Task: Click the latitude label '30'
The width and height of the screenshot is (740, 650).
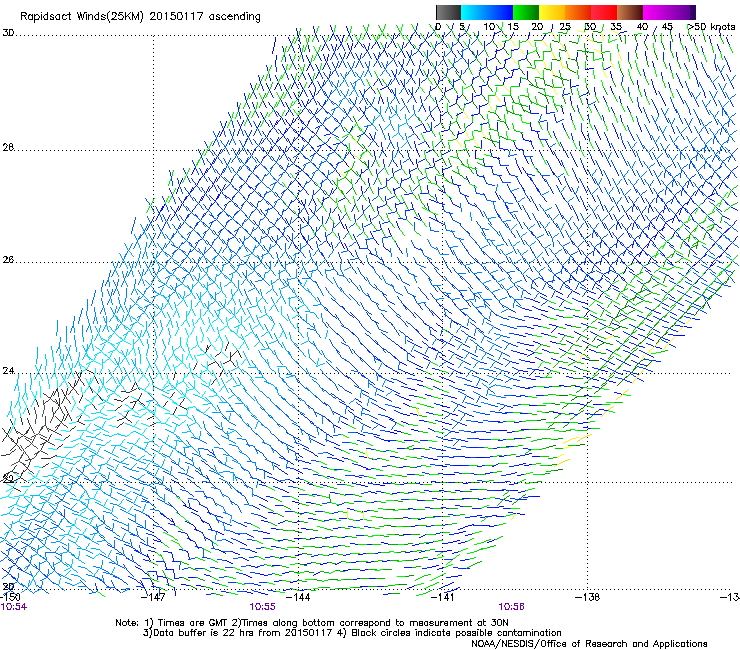Action: coord(8,33)
